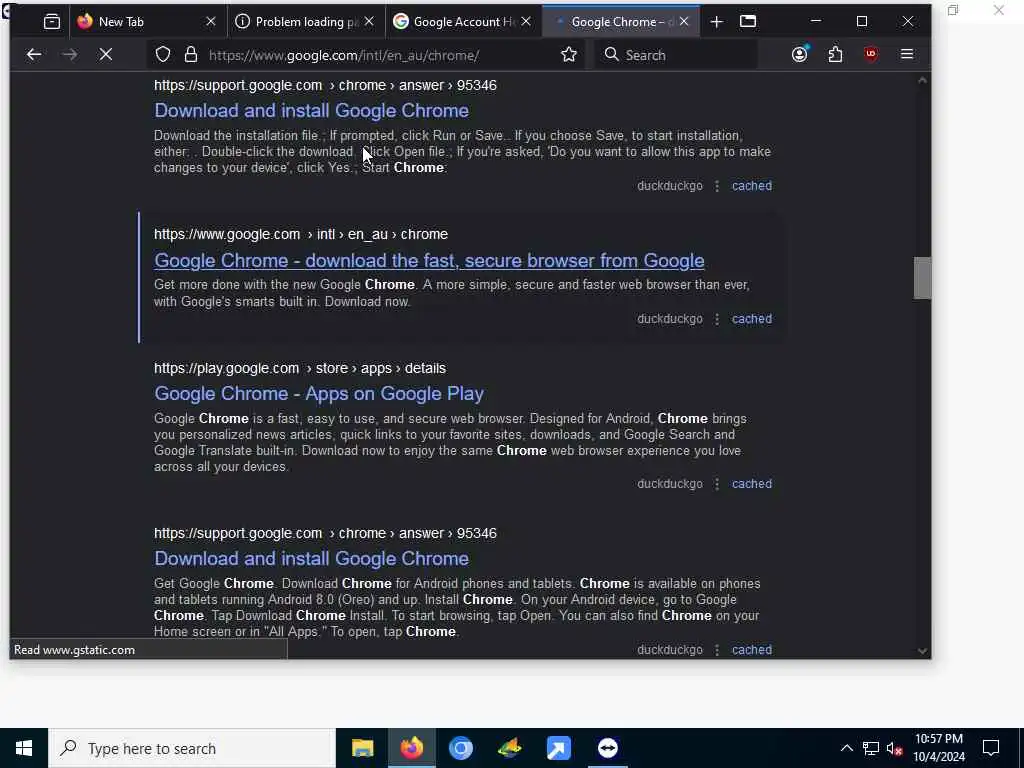The image size is (1024, 768).
Task: Click the colorful app icon next to File Explorer group
Action: click(509, 748)
